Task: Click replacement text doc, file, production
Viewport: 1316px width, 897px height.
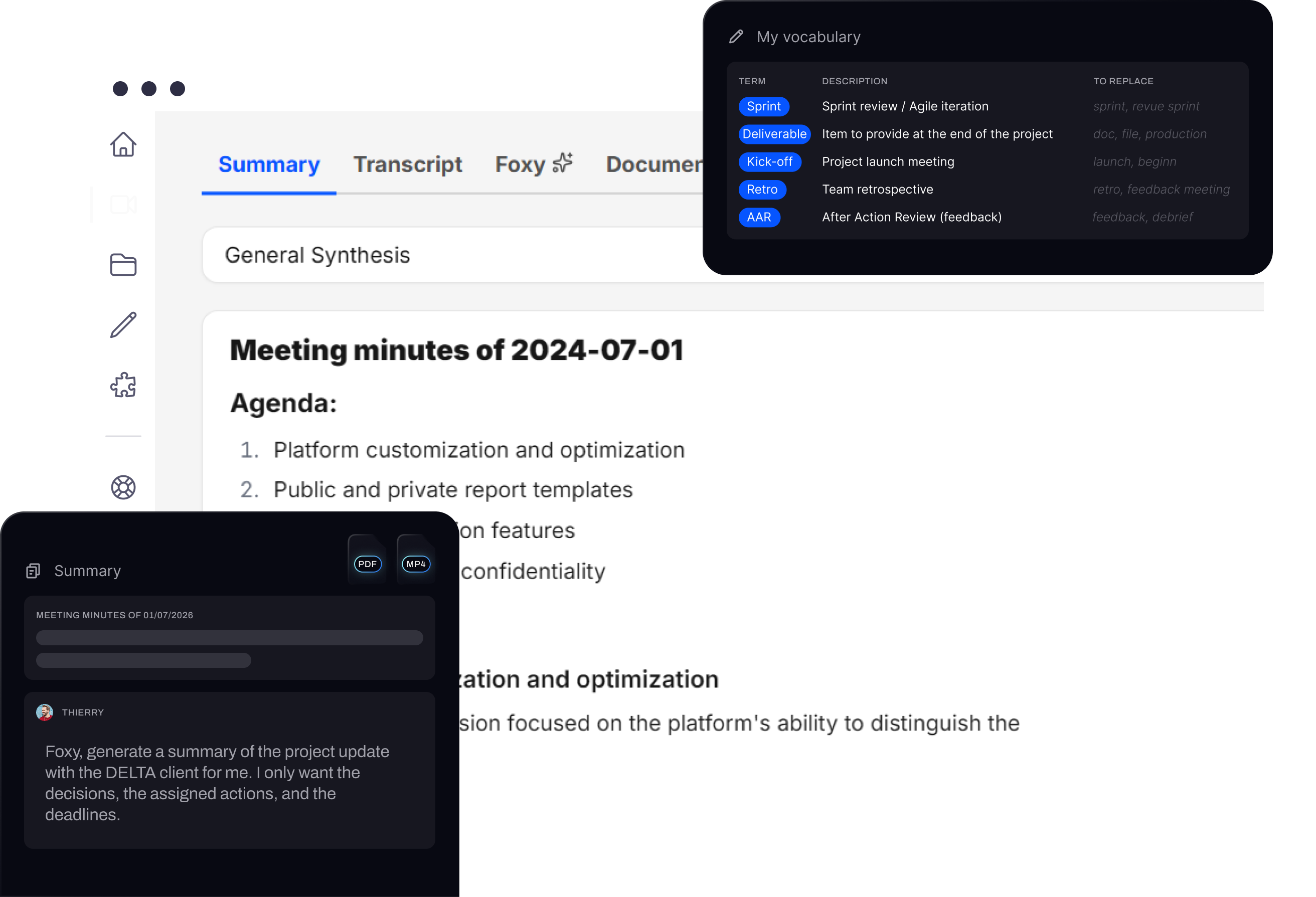Action: [1149, 134]
